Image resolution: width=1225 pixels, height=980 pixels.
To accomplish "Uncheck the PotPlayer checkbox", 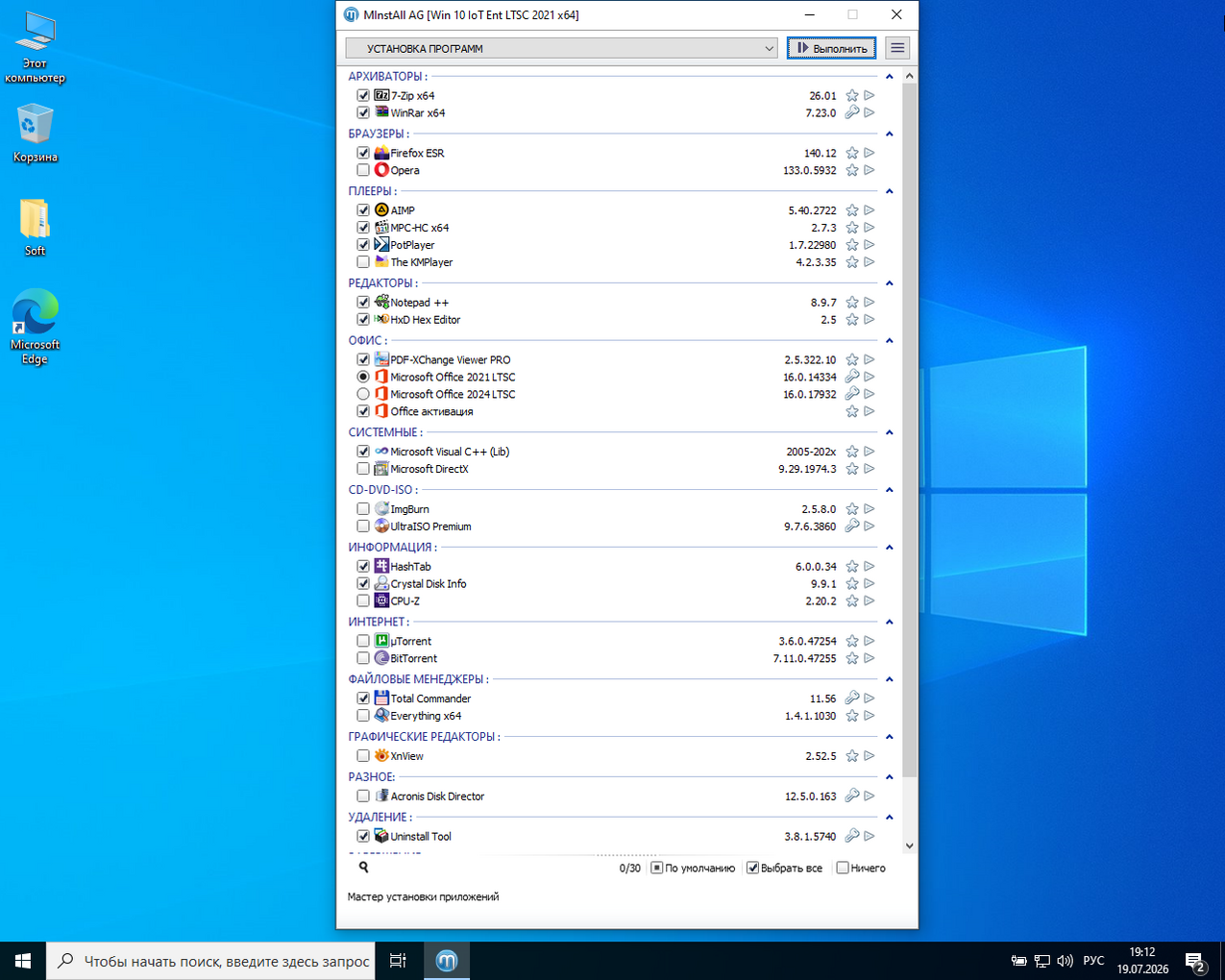I will click(x=363, y=245).
